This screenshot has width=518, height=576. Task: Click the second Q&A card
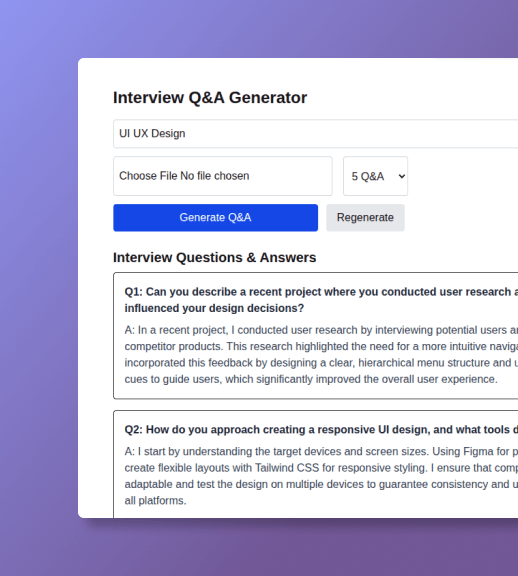316,464
